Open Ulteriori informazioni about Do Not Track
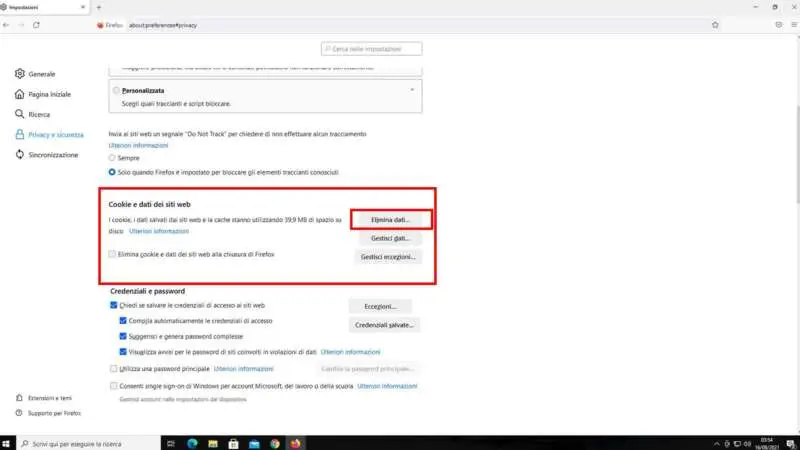 [138, 145]
